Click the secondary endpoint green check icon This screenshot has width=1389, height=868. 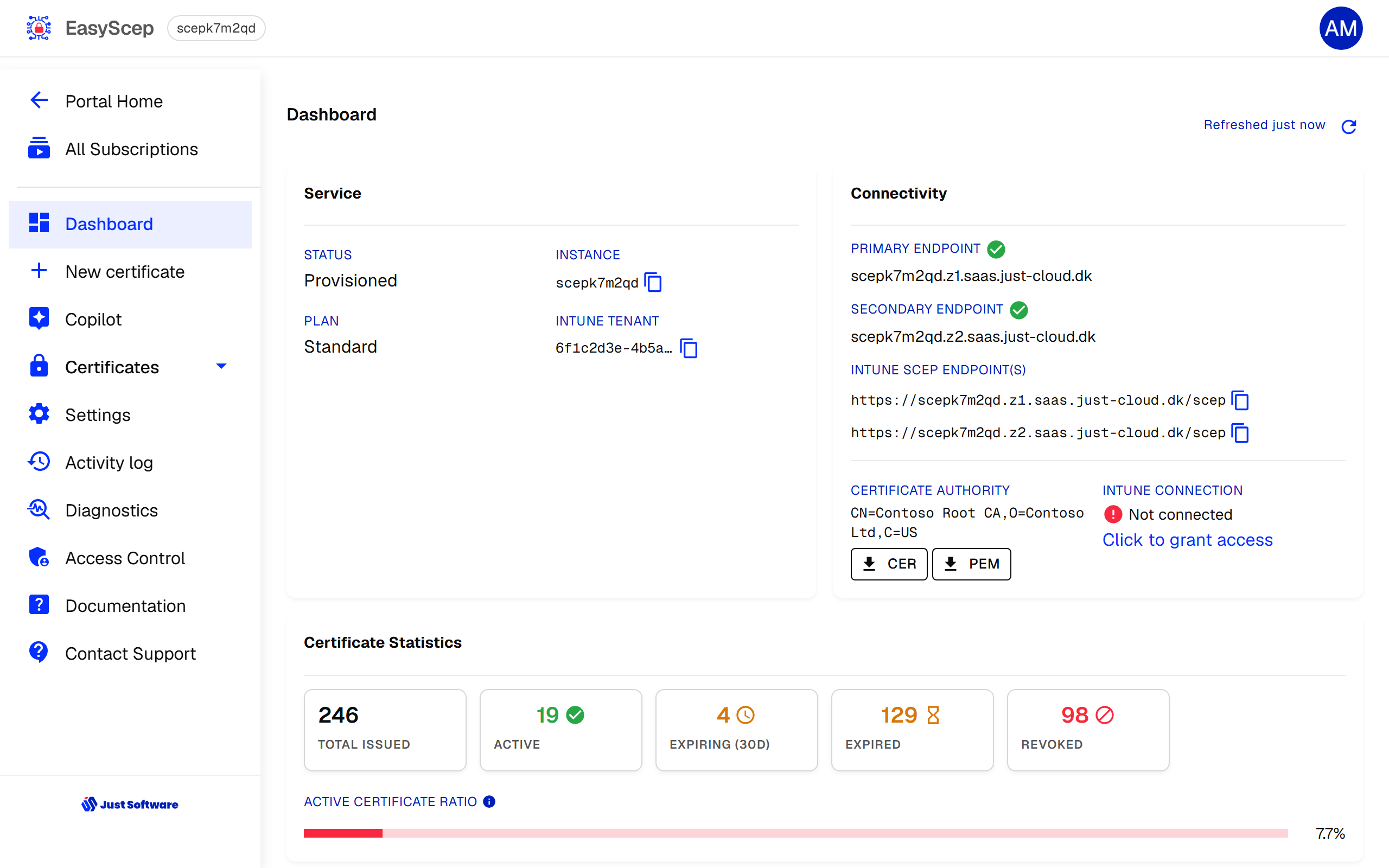point(1019,310)
